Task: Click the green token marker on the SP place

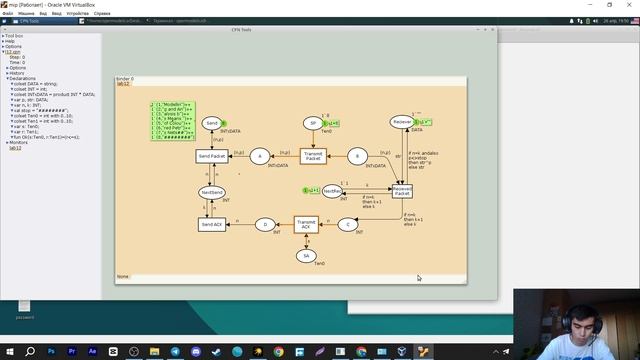Action: (x=325, y=123)
